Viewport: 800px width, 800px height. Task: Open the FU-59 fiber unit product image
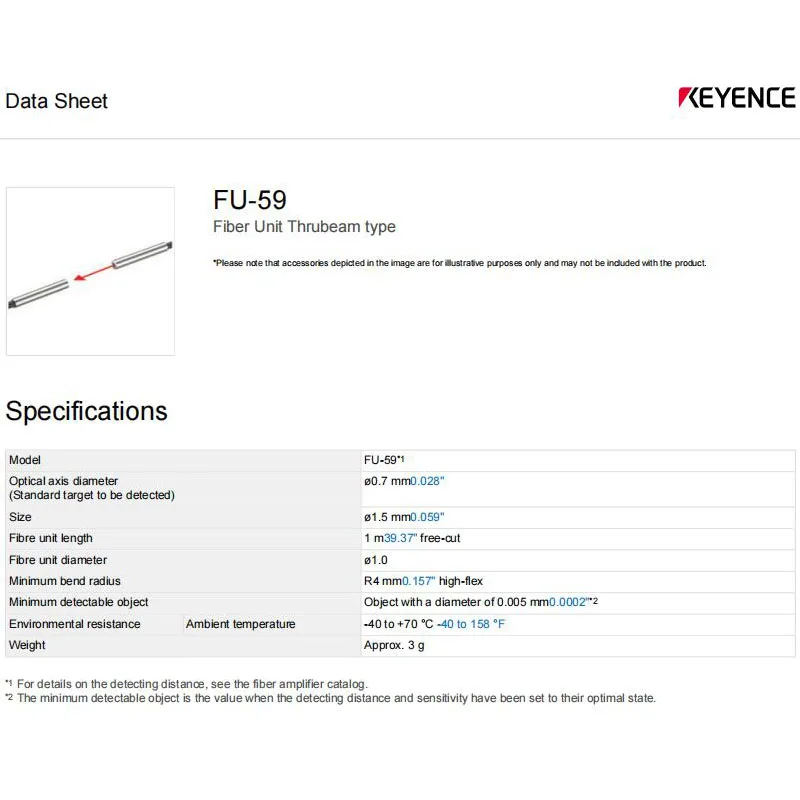click(x=90, y=271)
